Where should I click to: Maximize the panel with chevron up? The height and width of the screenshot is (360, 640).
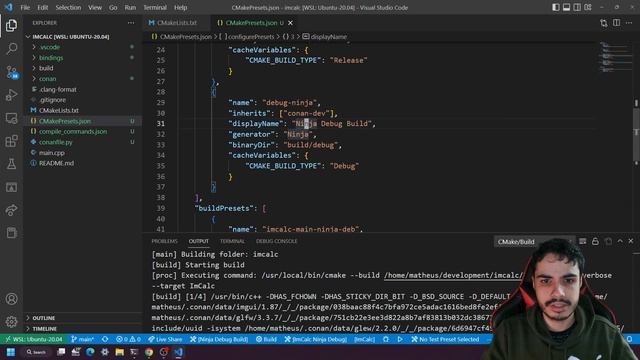click(620, 241)
